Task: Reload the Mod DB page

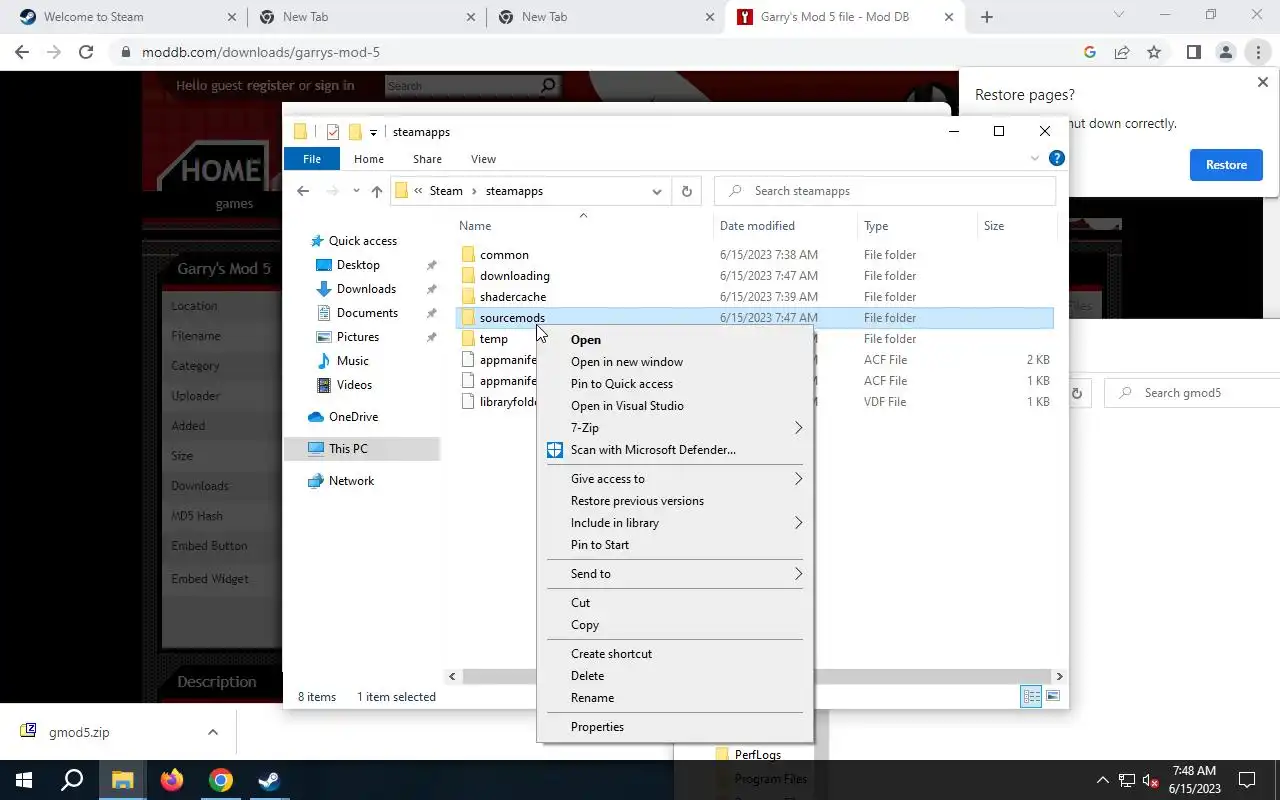Action: 86,52
